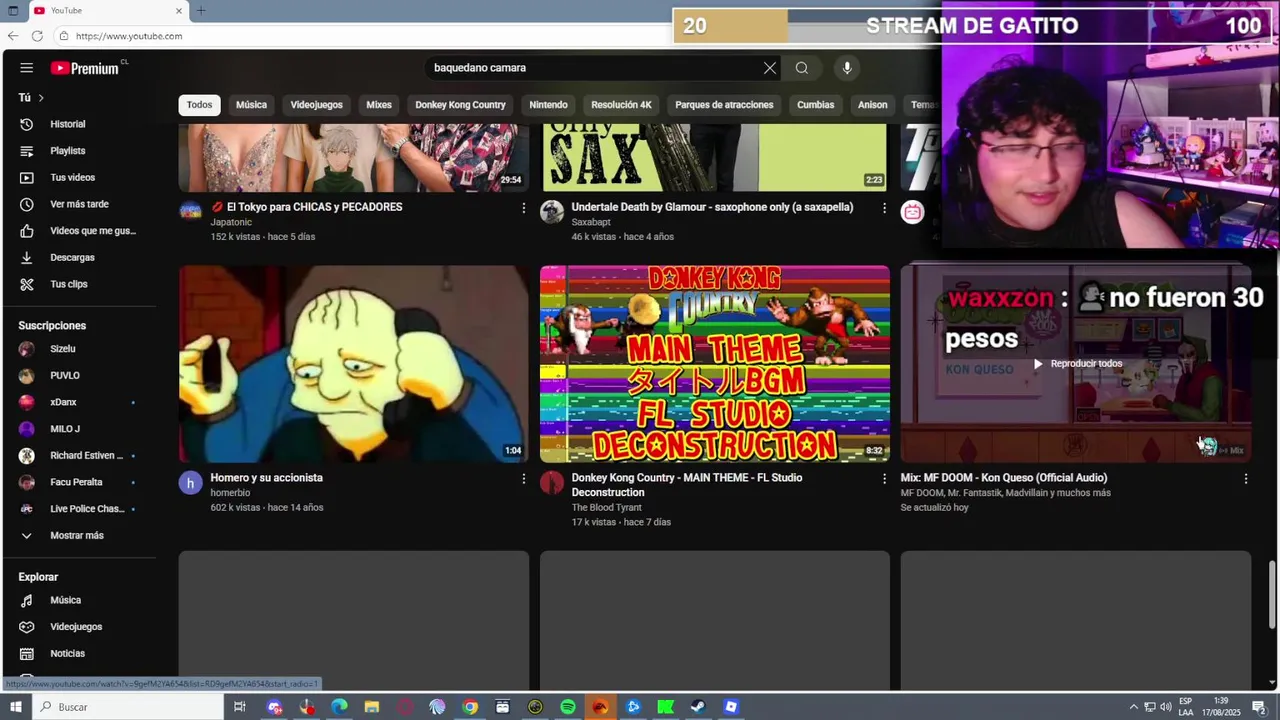Select the Anison filter chip

(872, 105)
